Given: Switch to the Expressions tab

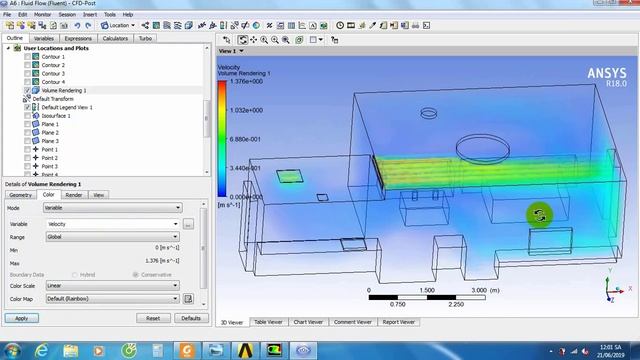Looking at the screenshot, I should (78, 38).
